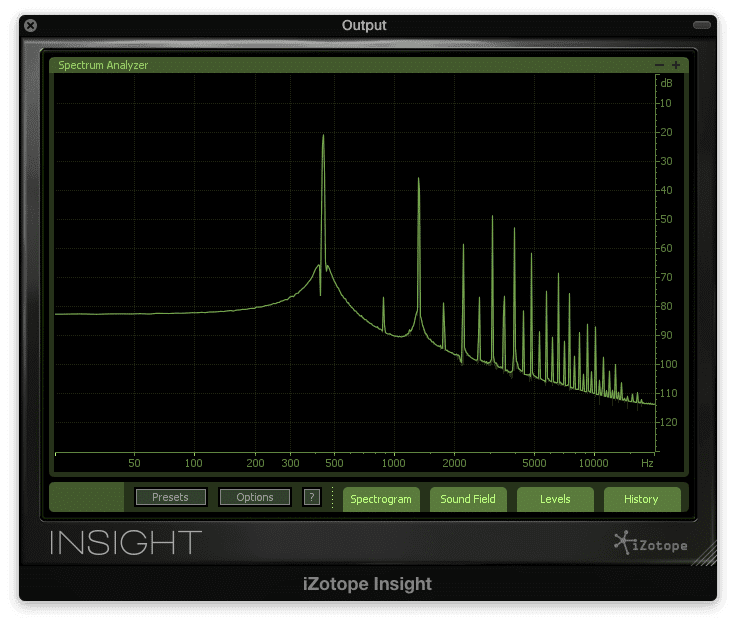The height and width of the screenshot is (624, 736).
Task: Click the -10 label on the dB scale
Action: tap(665, 103)
